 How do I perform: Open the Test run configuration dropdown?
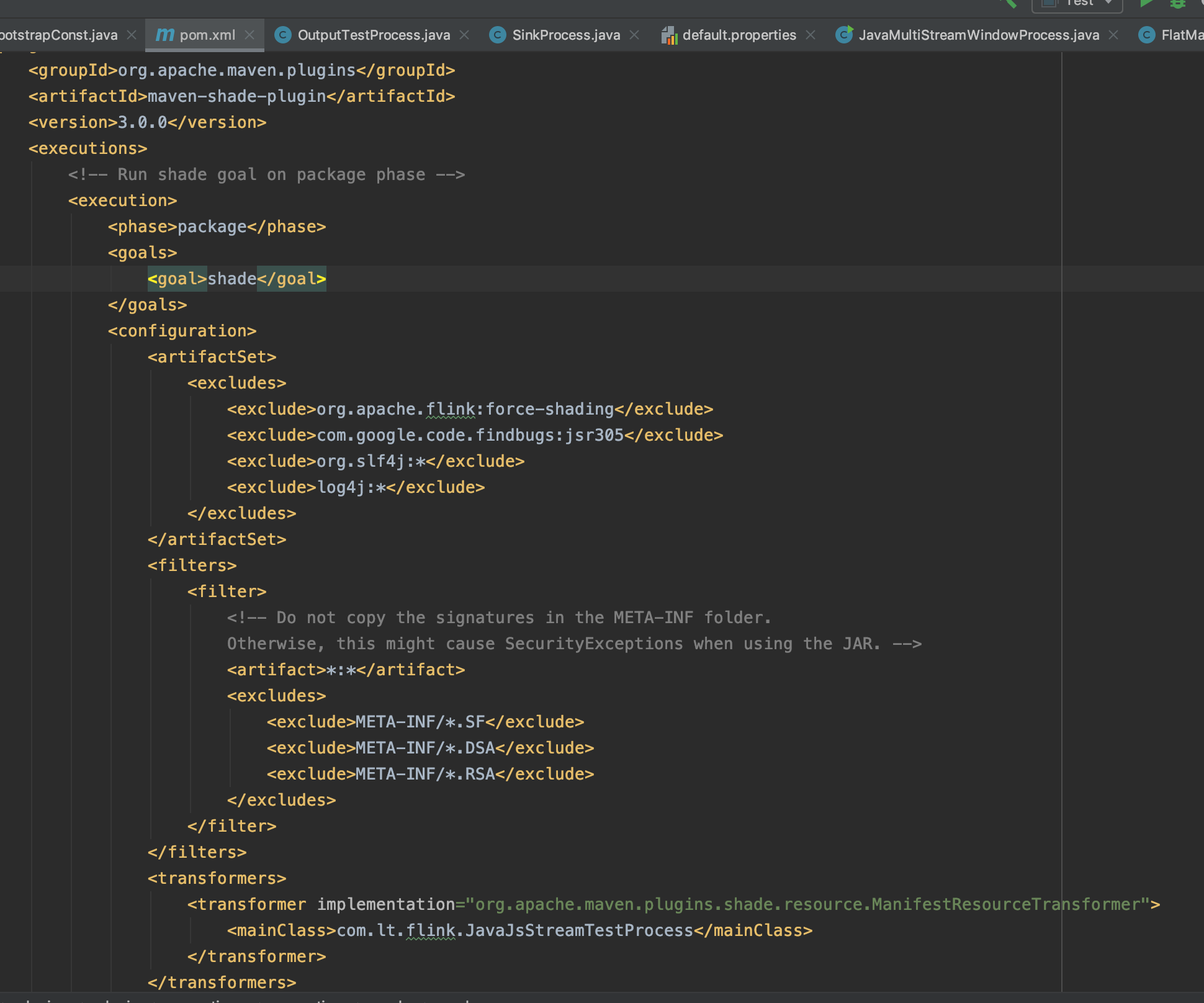coord(1077,4)
